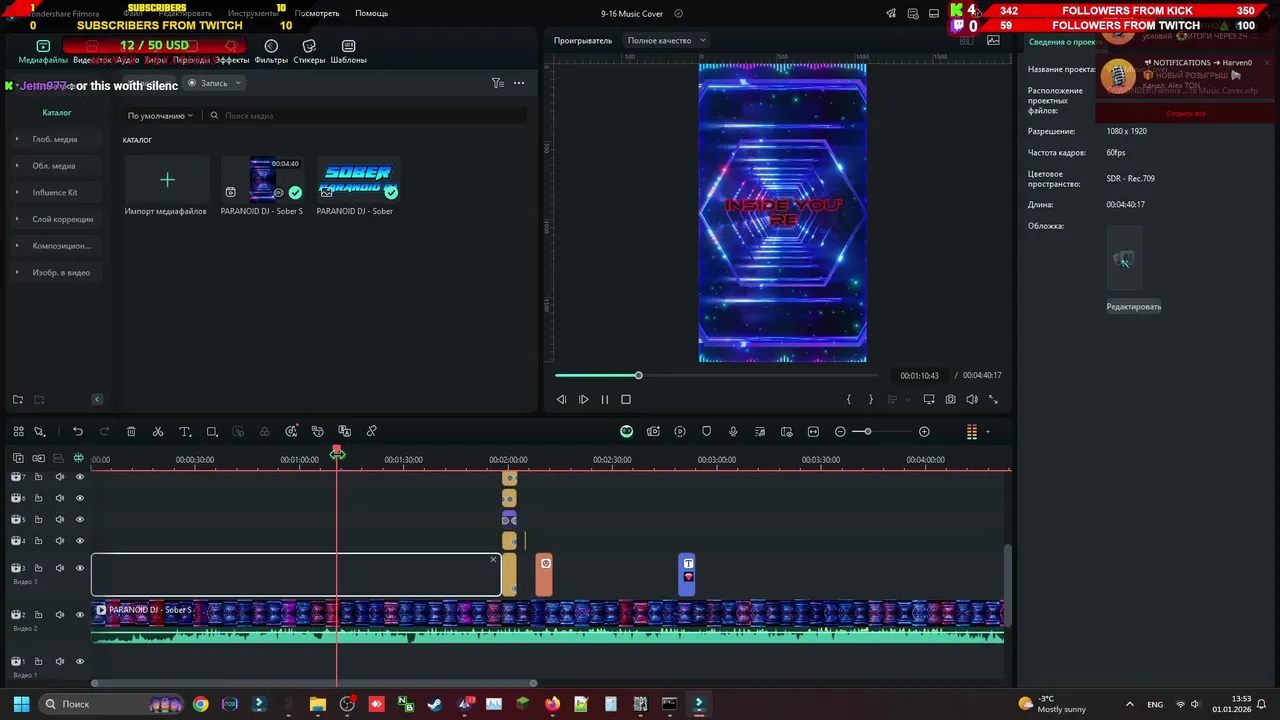Click the preview progress slider knob
Image resolution: width=1280 pixels, height=720 pixels.
[x=638, y=376]
